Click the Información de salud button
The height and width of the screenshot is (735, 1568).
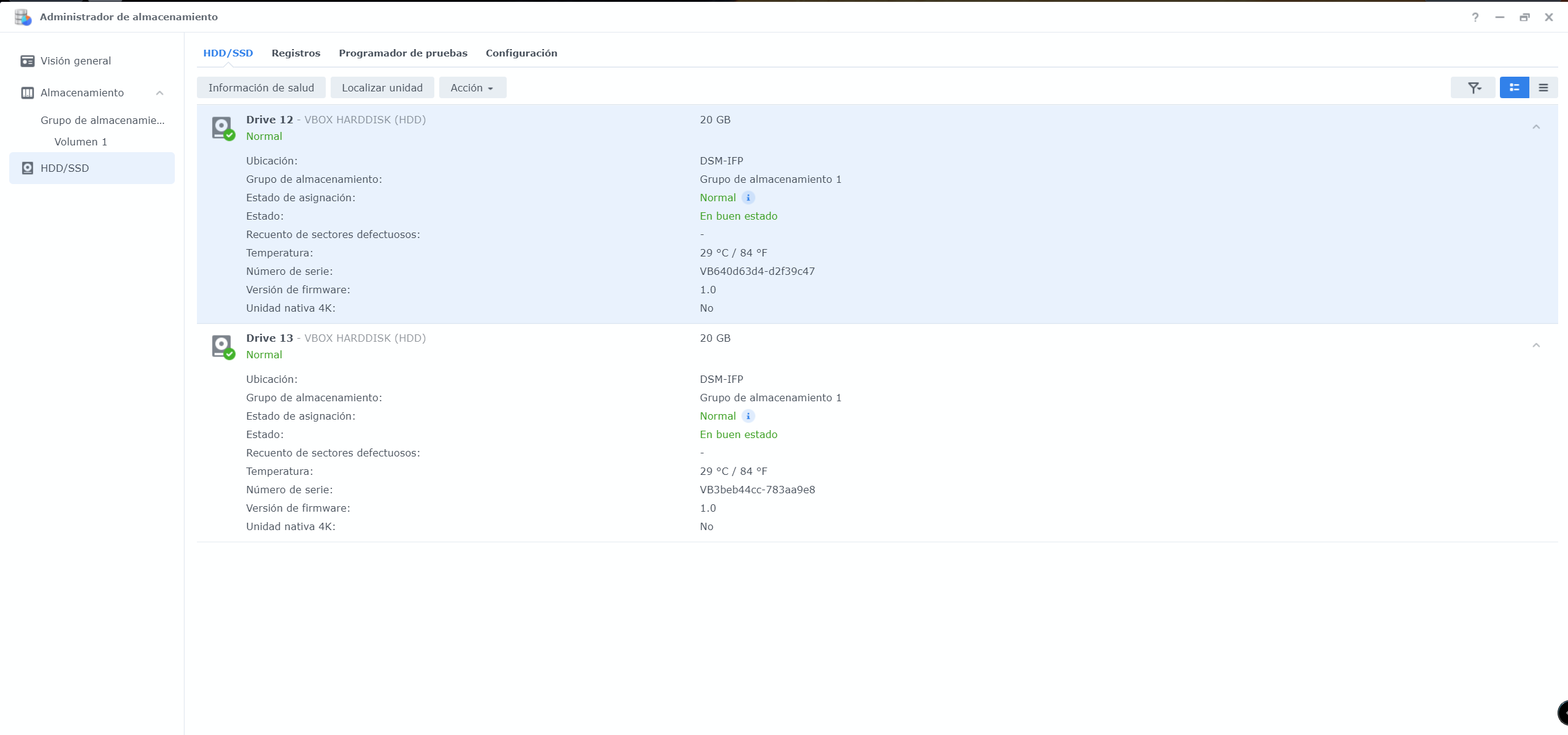261,88
